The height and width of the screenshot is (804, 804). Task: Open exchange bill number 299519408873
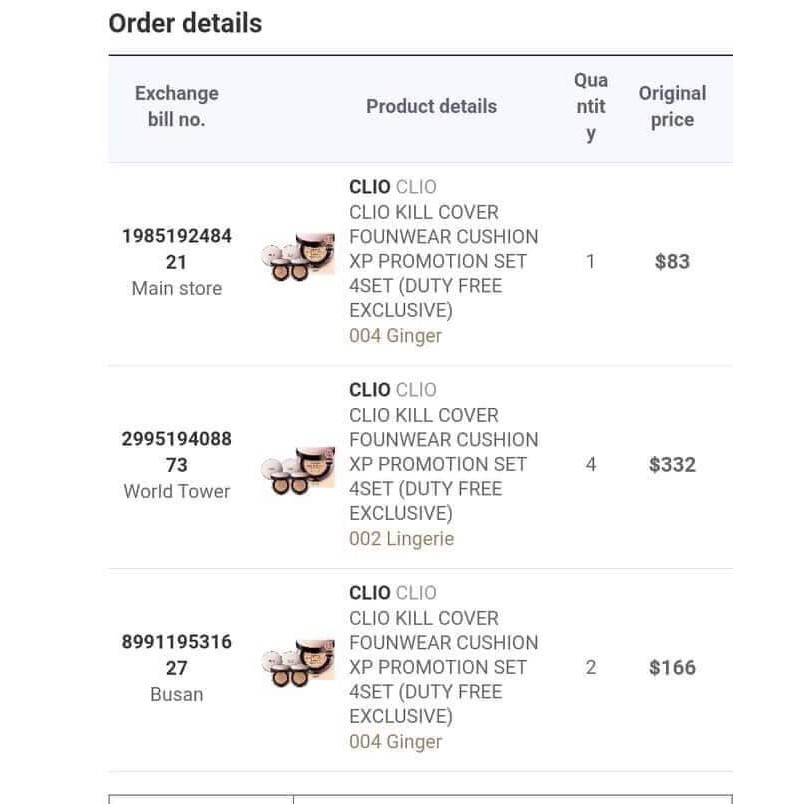(x=177, y=452)
